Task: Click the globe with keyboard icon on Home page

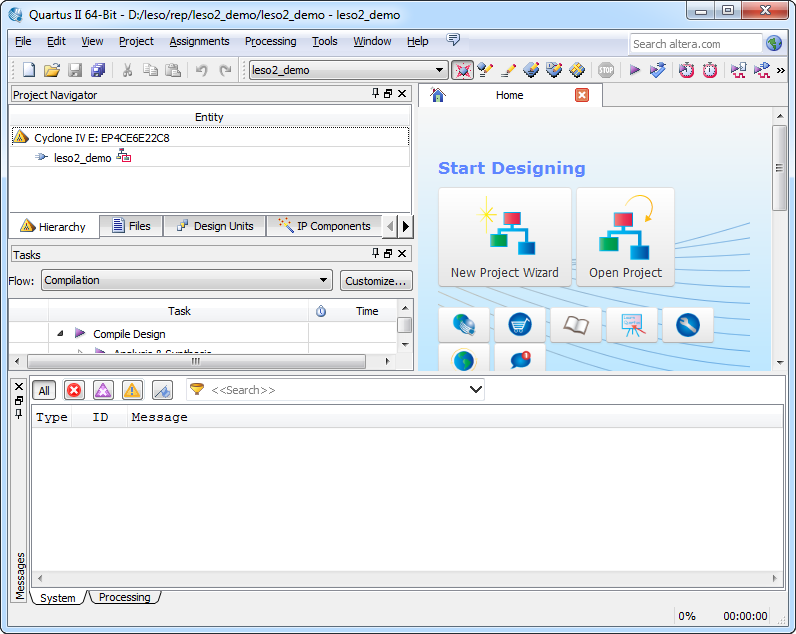Action: pos(464,325)
